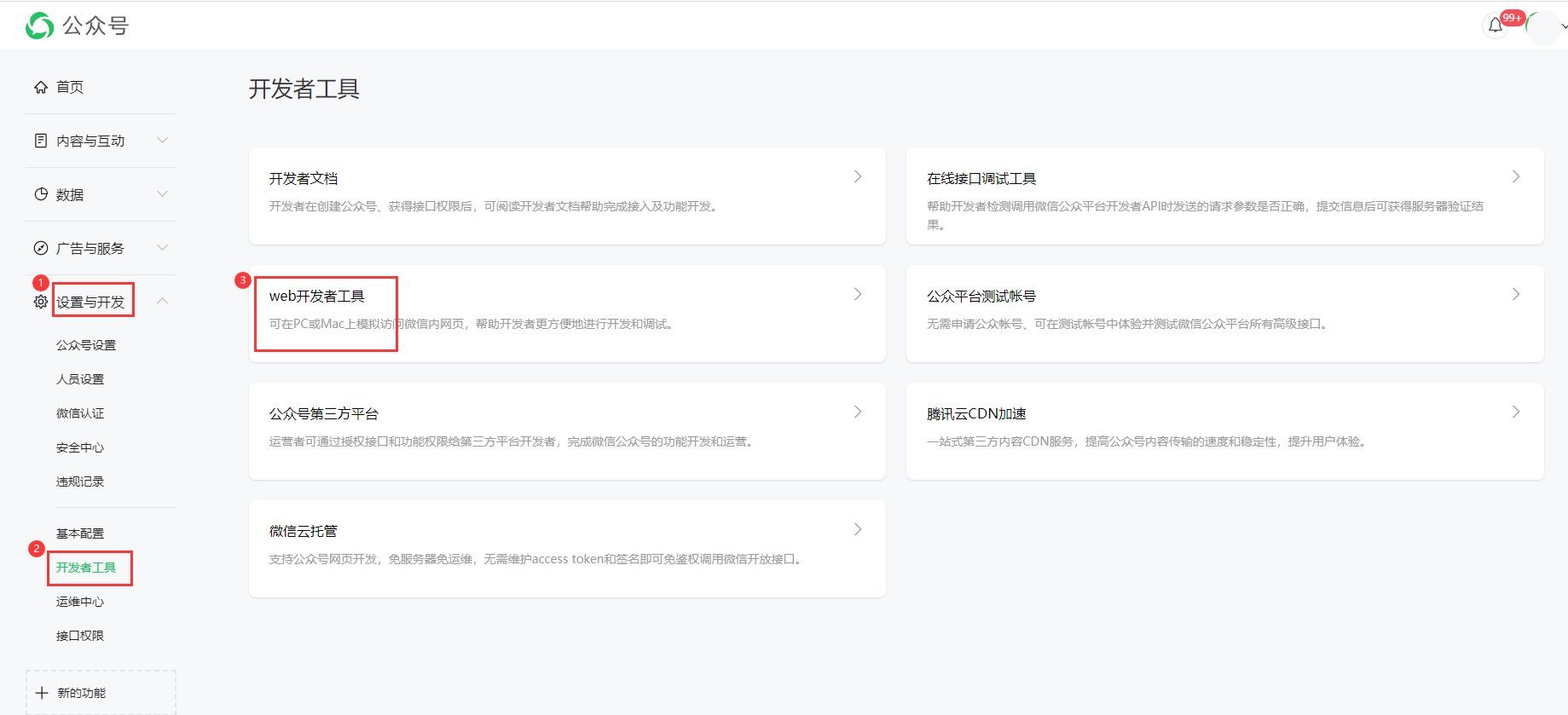This screenshot has width=1568, height=715.
Task: Click the home icon next to 首页
Action: point(41,87)
